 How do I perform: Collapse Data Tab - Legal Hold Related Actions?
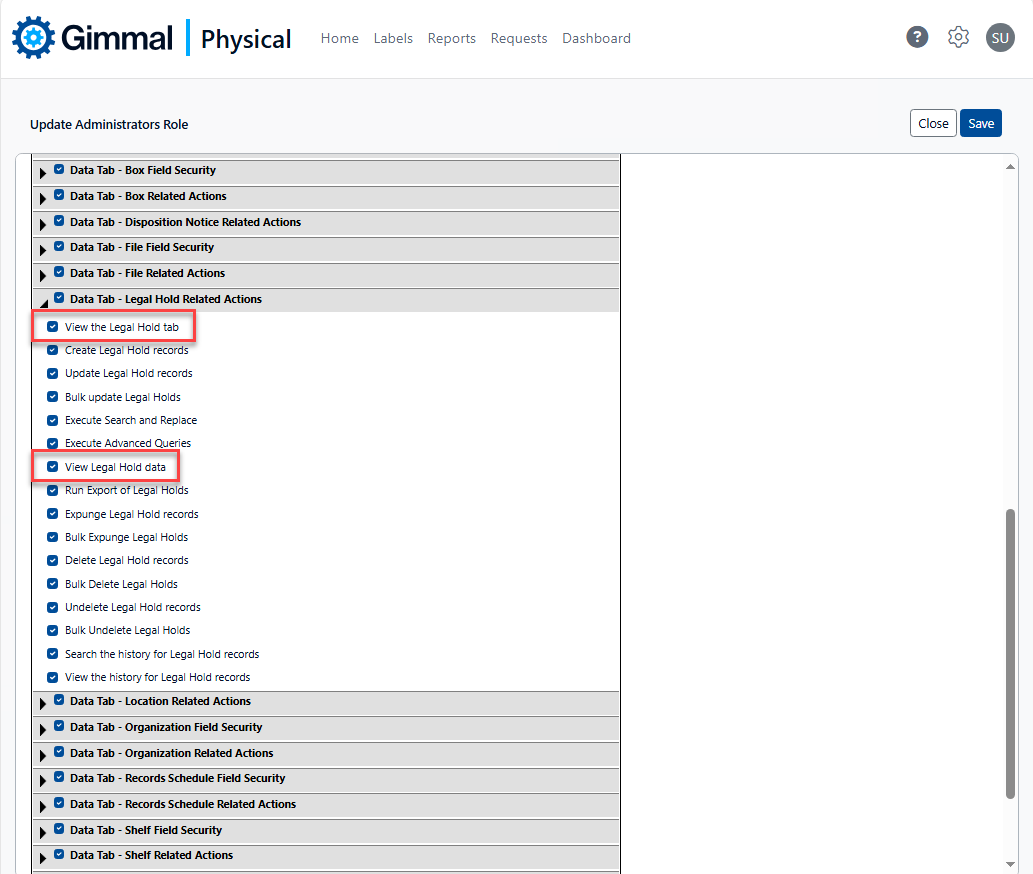(43, 300)
